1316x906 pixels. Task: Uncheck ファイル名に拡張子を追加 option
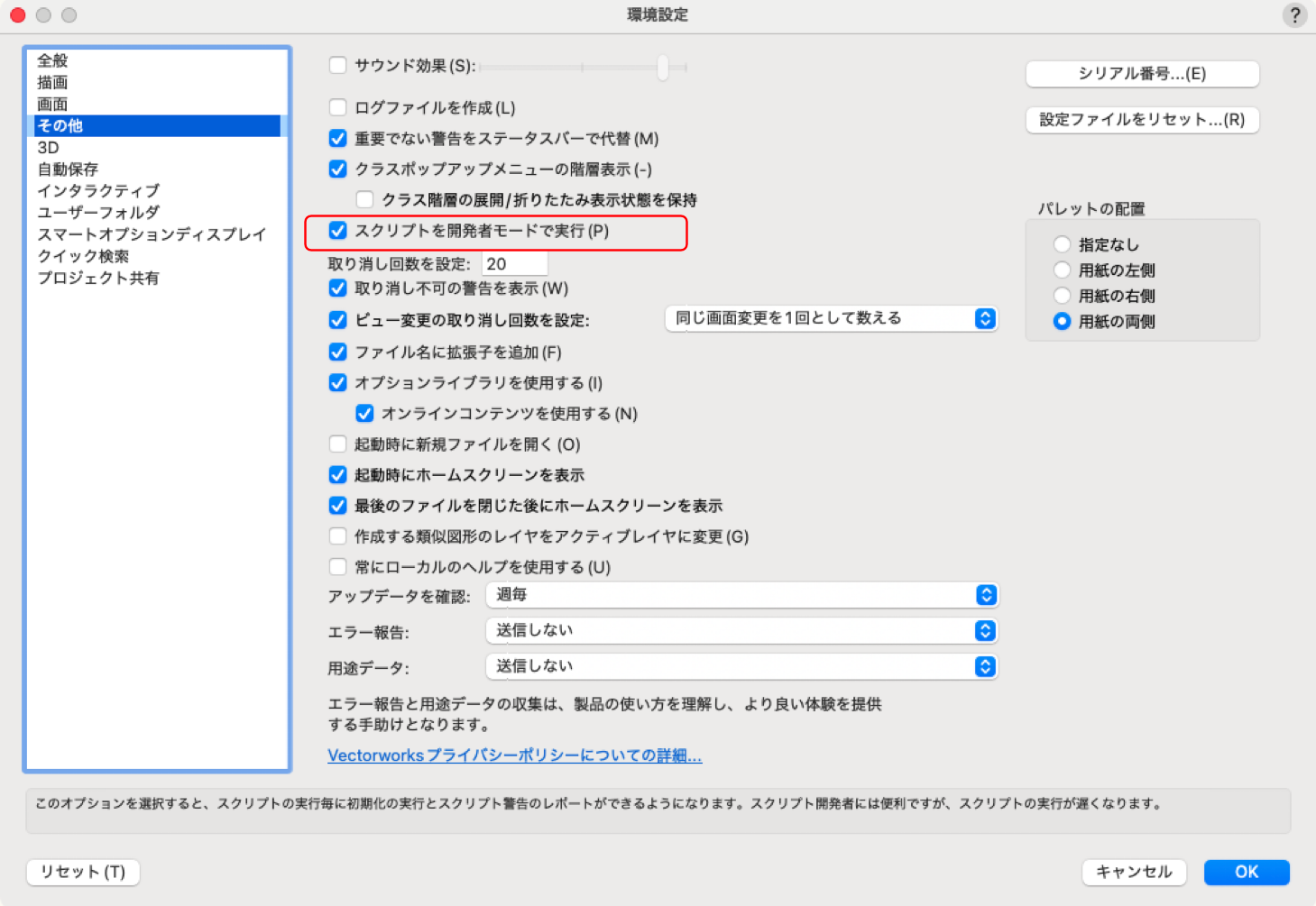338,352
